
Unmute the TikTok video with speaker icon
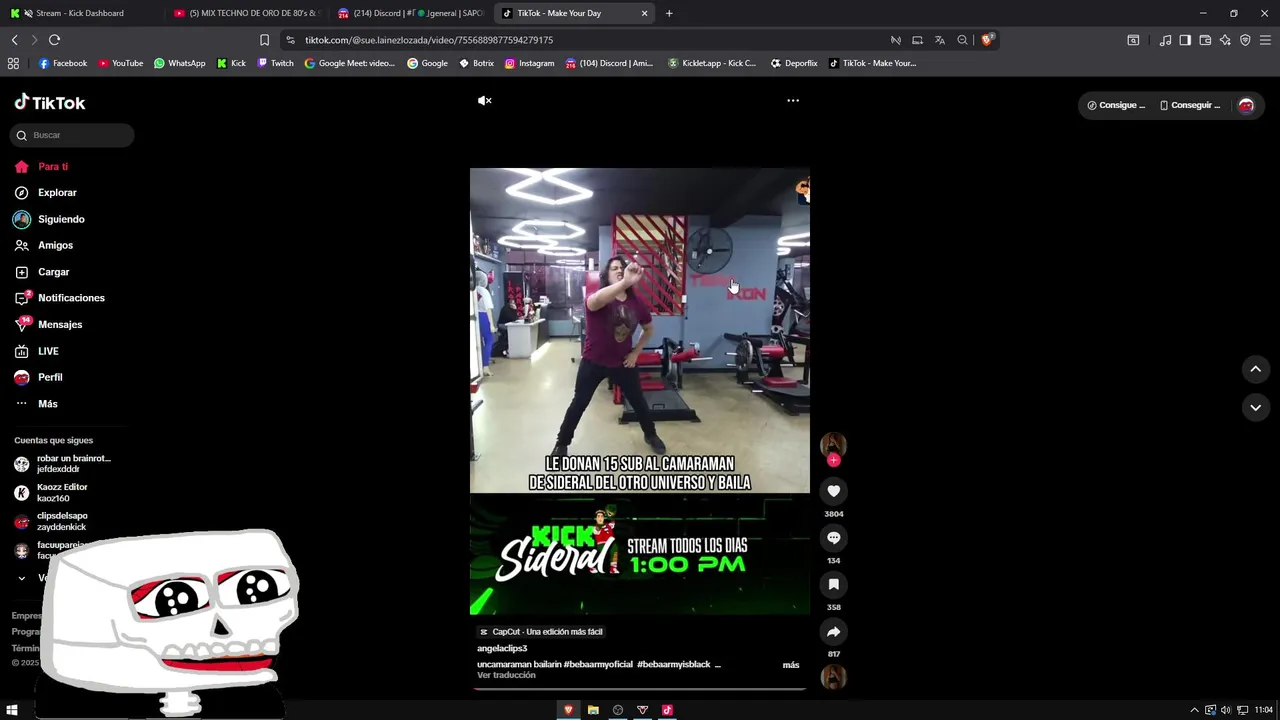click(x=485, y=101)
